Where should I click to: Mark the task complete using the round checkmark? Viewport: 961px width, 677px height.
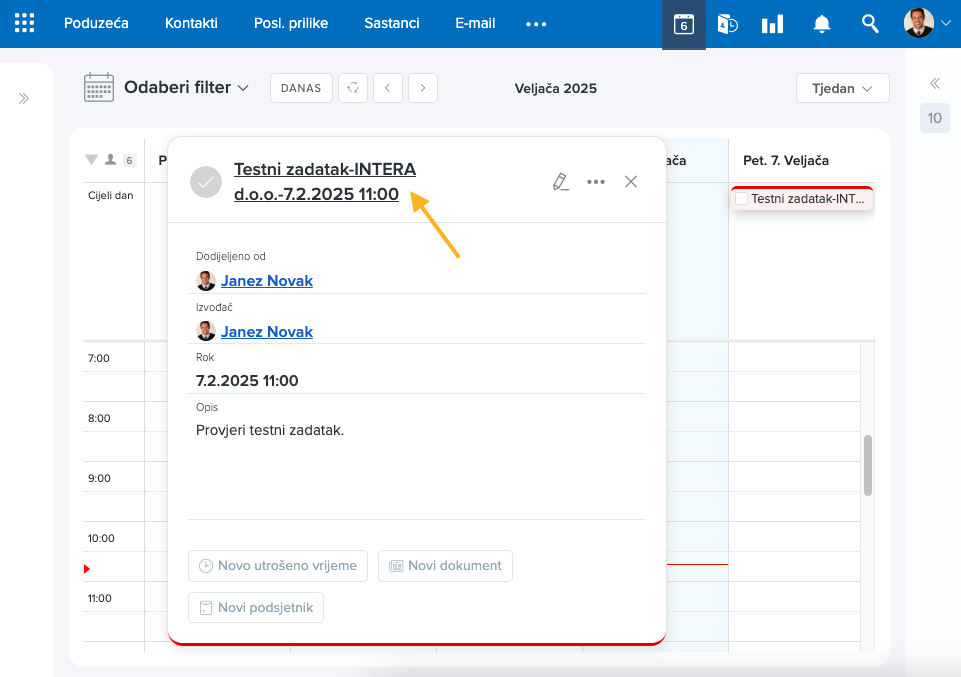point(206,182)
